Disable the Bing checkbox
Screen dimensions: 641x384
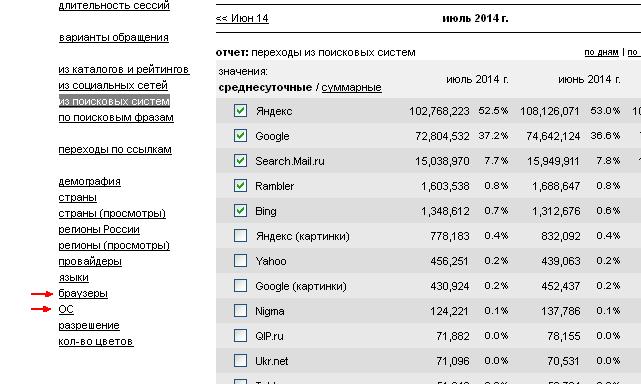(x=240, y=210)
